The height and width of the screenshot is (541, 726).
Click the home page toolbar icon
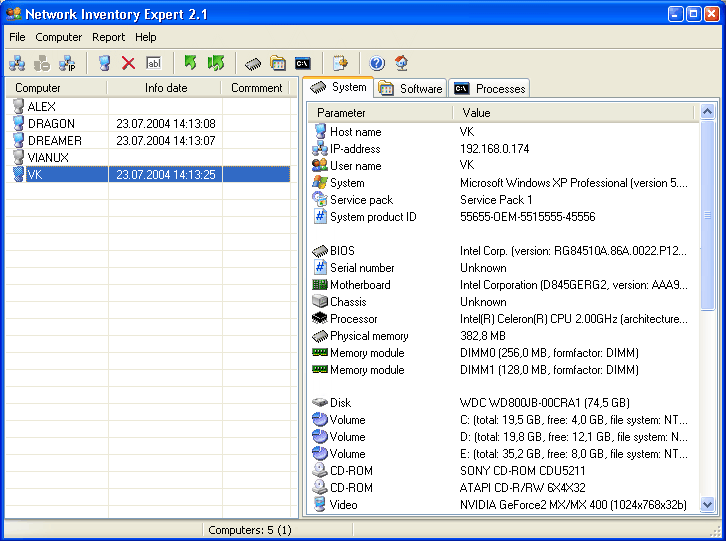(x=401, y=63)
